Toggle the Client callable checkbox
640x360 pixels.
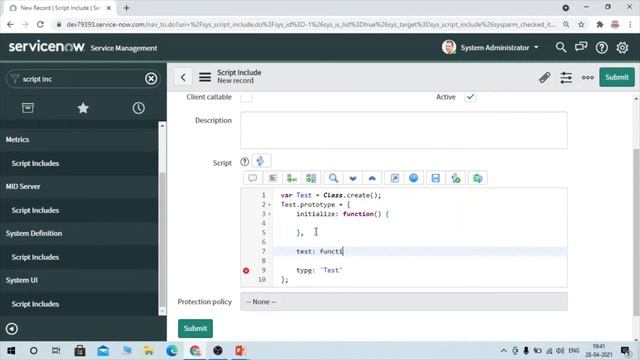[x=246, y=97]
